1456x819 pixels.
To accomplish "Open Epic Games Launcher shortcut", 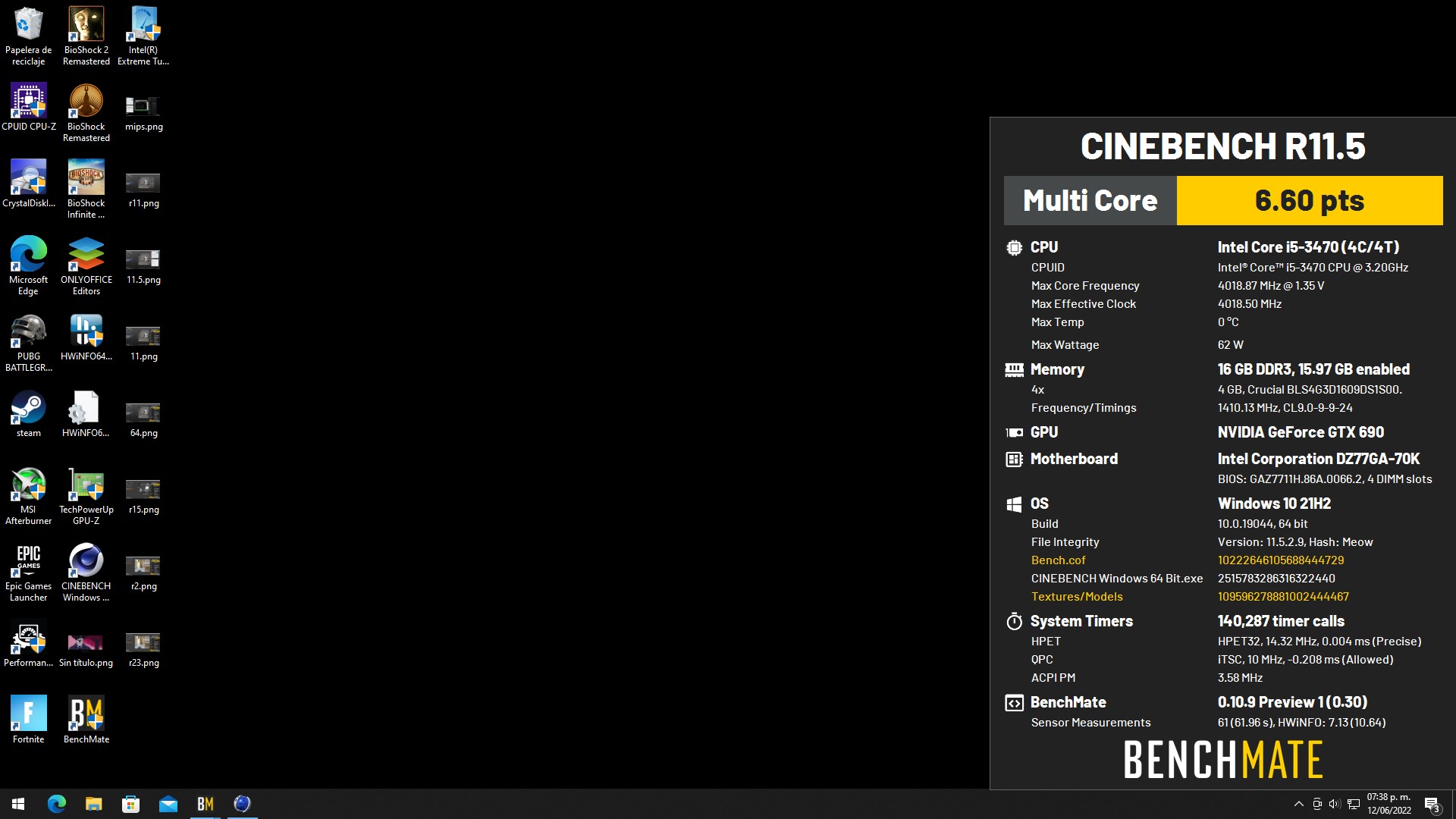I will point(29,573).
